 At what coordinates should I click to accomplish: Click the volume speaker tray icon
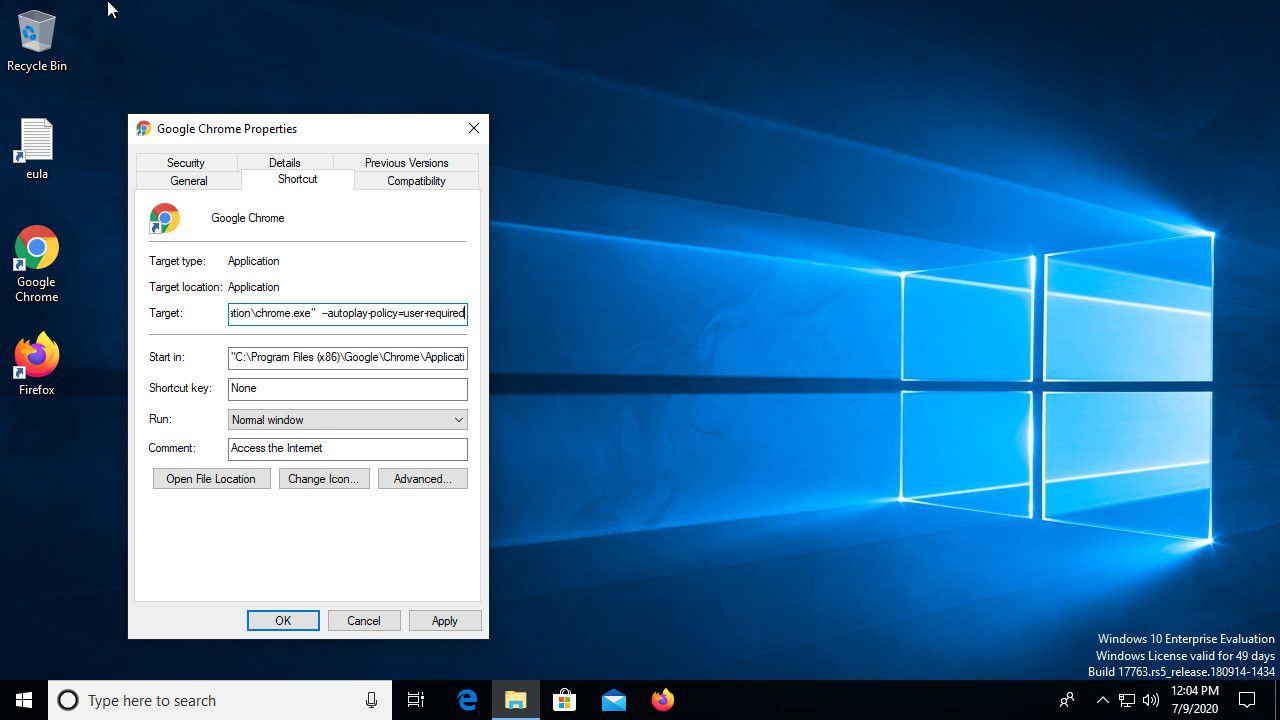click(1150, 700)
